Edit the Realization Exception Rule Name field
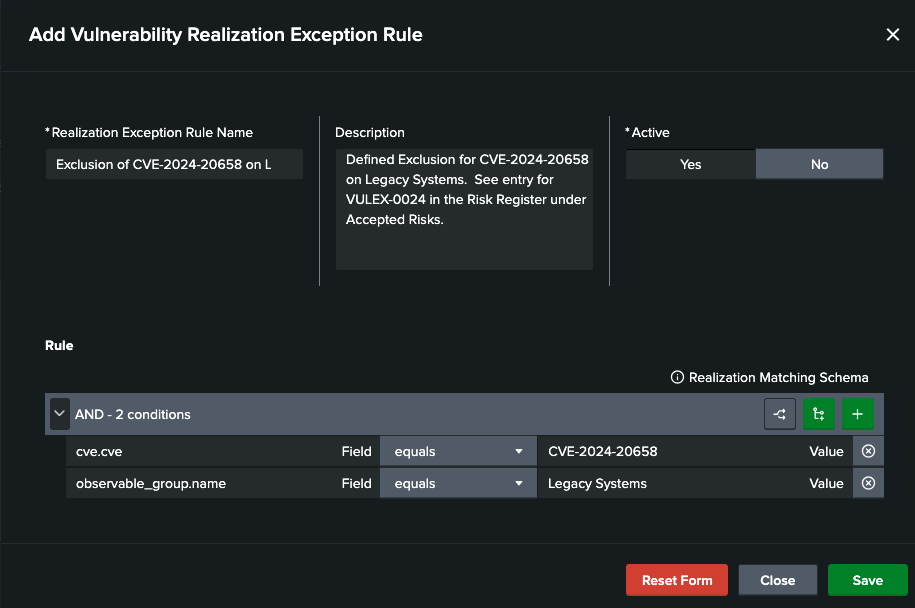Screen dimensions: 915x608 tap(174, 163)
